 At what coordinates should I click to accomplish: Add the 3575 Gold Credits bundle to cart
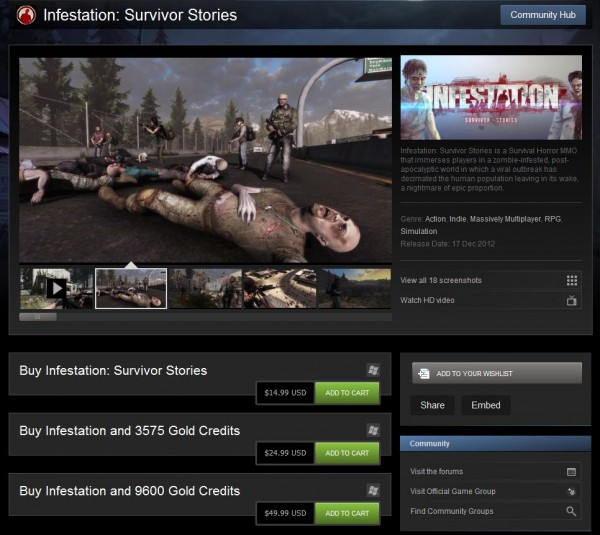(x=347, y=453)
